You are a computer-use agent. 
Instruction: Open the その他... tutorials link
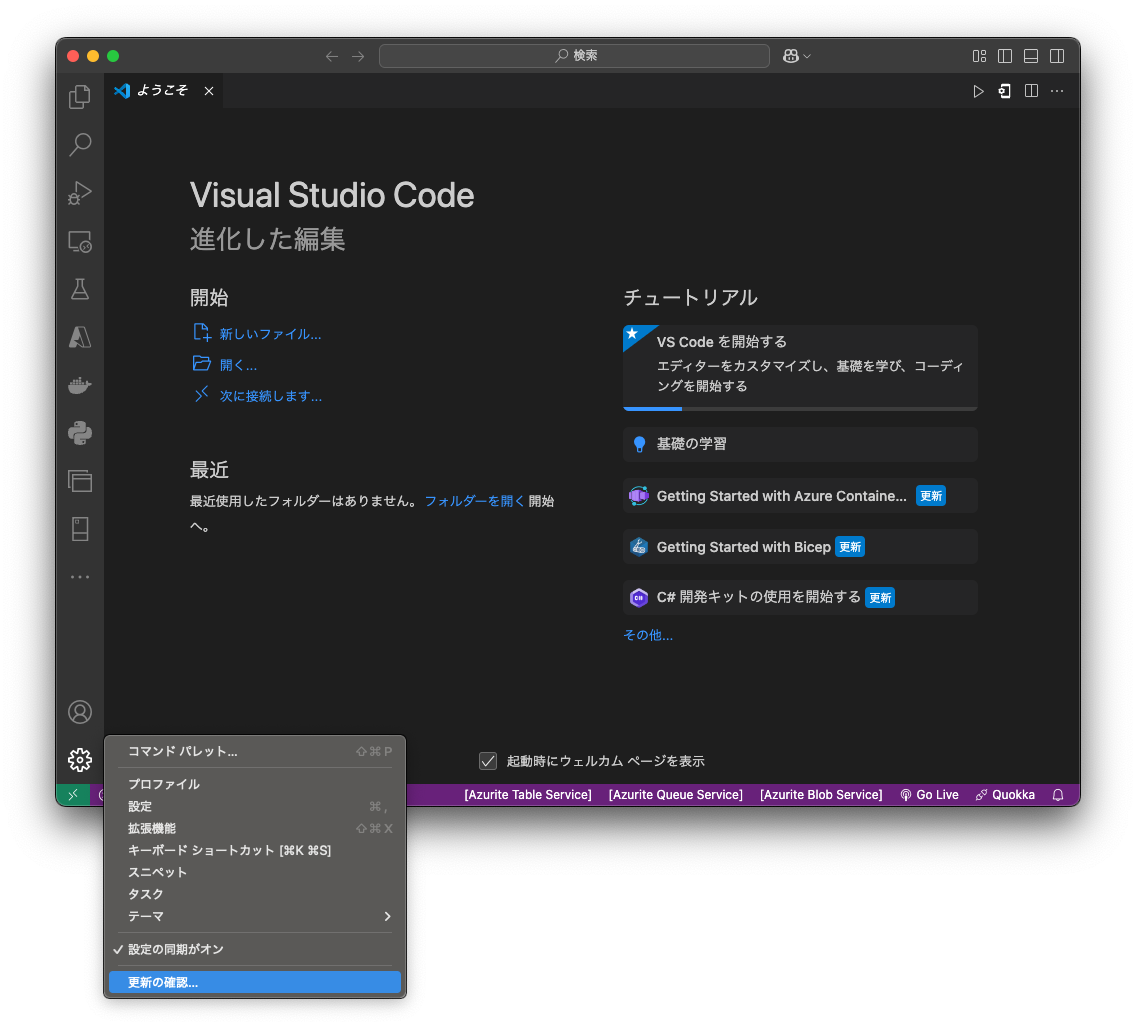click(x=648, y=635)
